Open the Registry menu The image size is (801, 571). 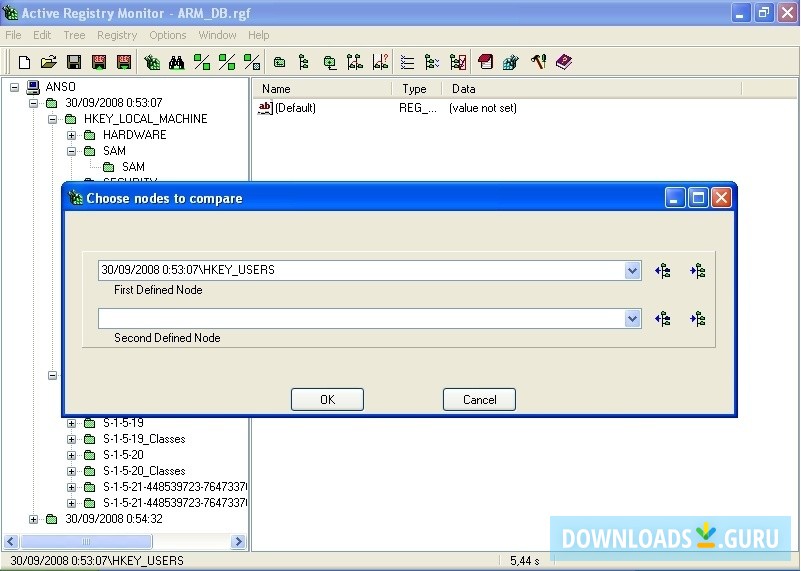click(117, 35)
